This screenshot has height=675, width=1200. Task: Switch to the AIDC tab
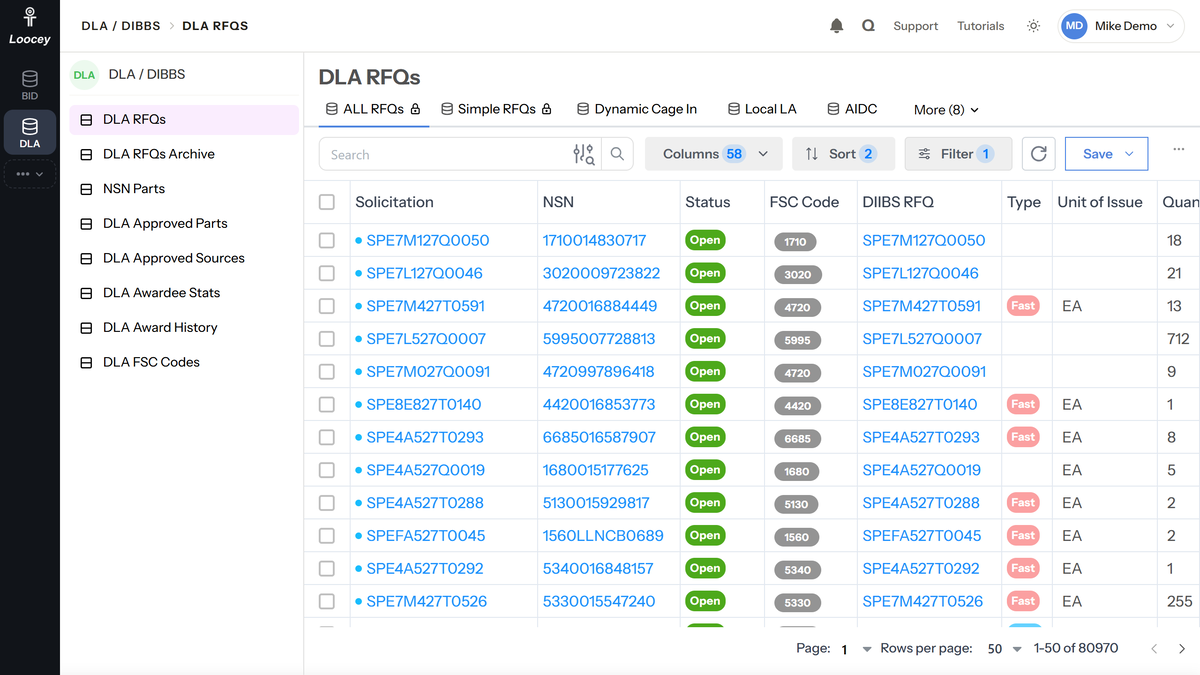tap(852, 109)
